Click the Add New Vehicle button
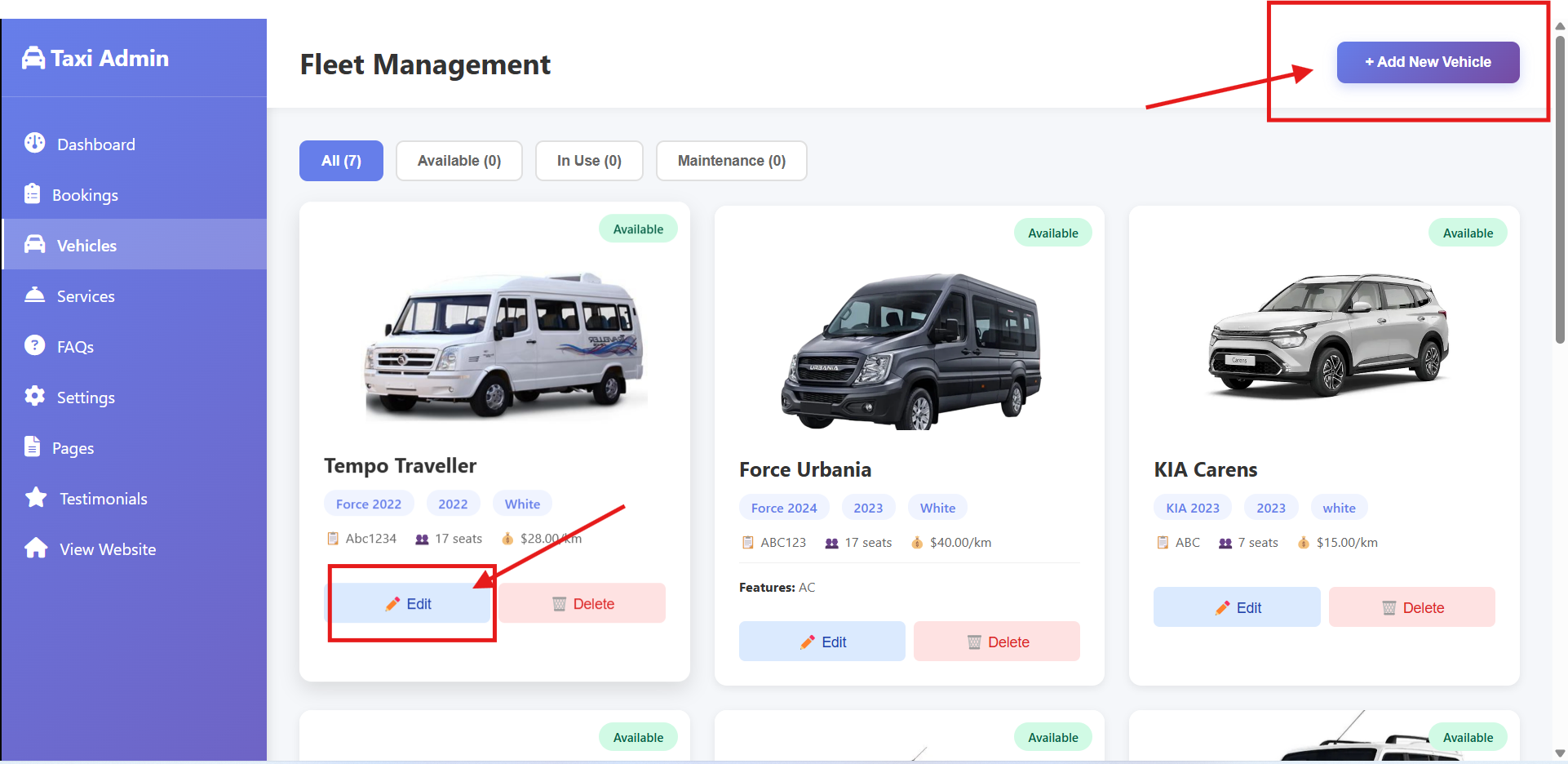Screen dimensions: 1568x764 pyautogui.click(x=1428, y=62)
